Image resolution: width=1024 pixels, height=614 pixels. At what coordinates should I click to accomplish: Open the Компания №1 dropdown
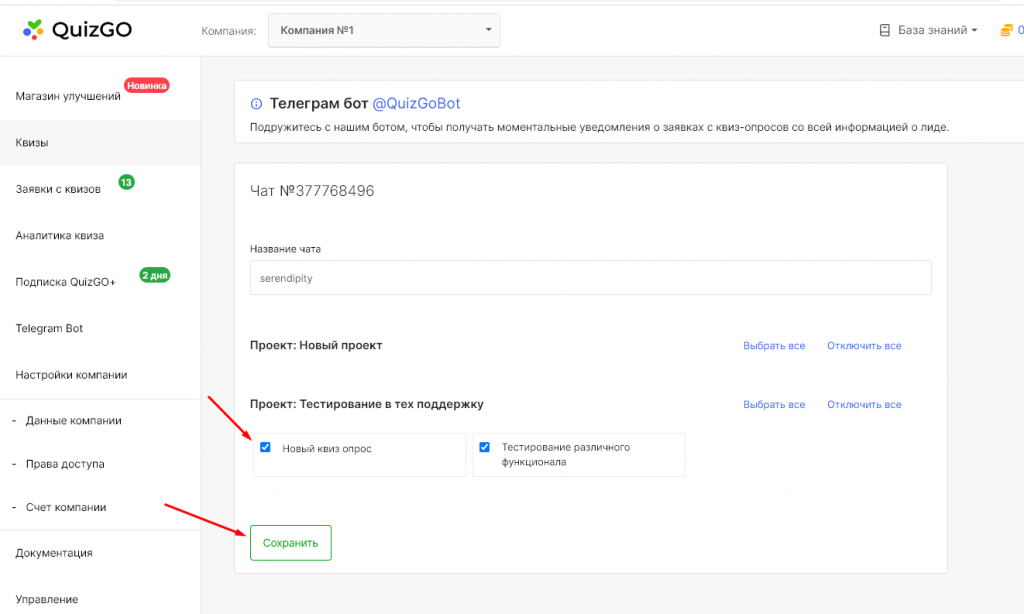(x=384, y=30)
